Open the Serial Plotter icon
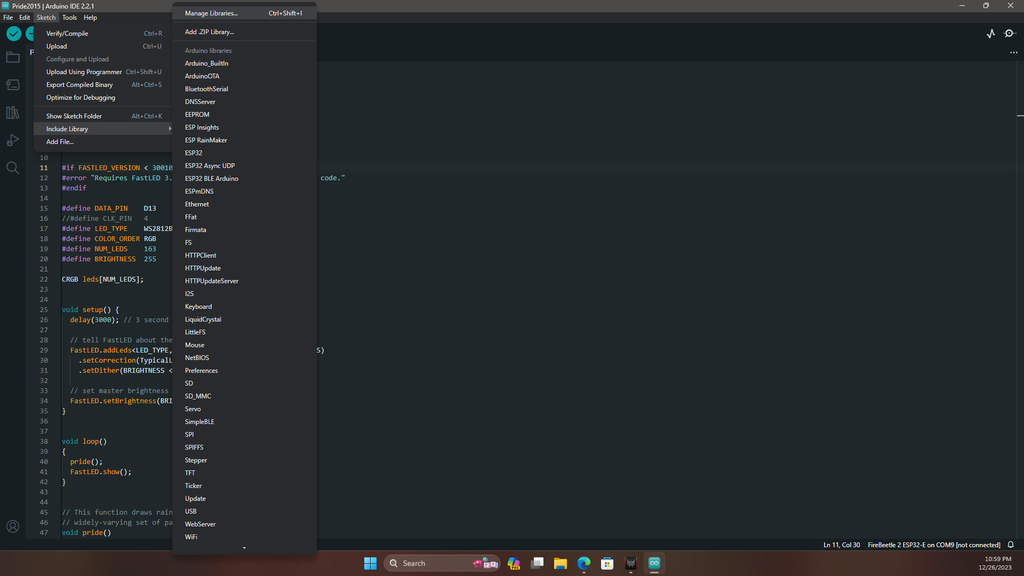1024x576 pixels. (x=991, y=33)
